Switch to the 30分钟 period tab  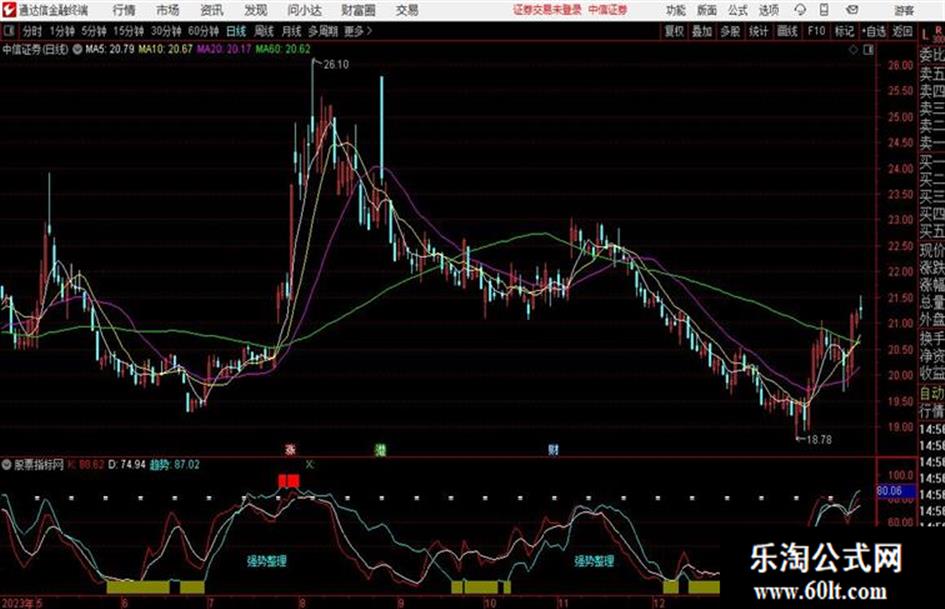166,31
